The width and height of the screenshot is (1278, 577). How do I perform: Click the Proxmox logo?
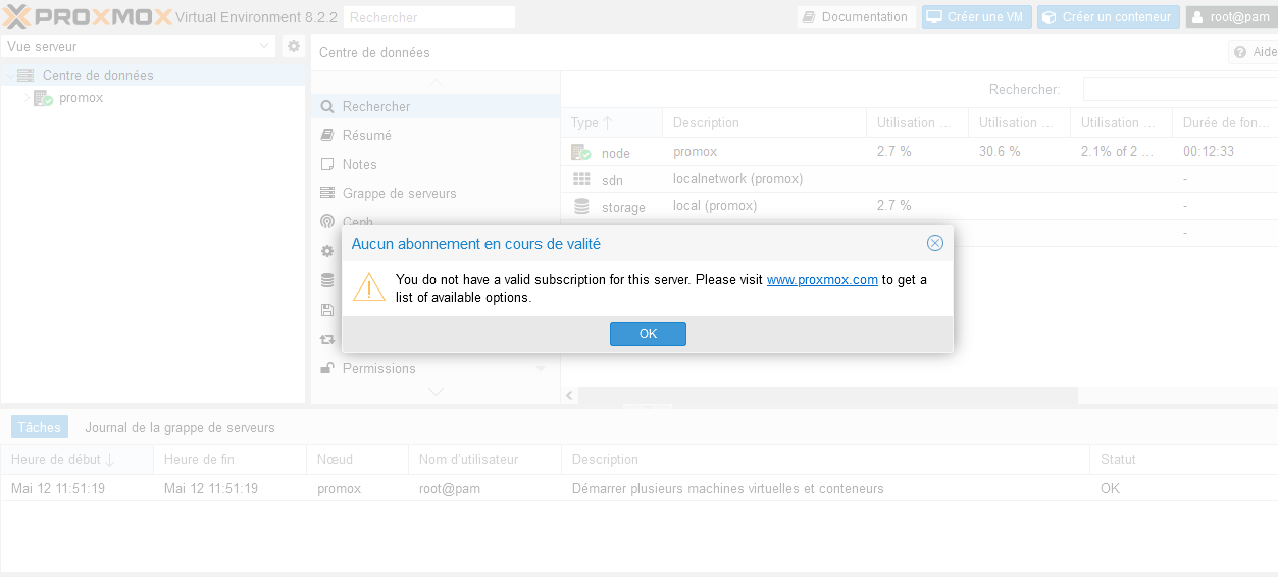(86, 16)
